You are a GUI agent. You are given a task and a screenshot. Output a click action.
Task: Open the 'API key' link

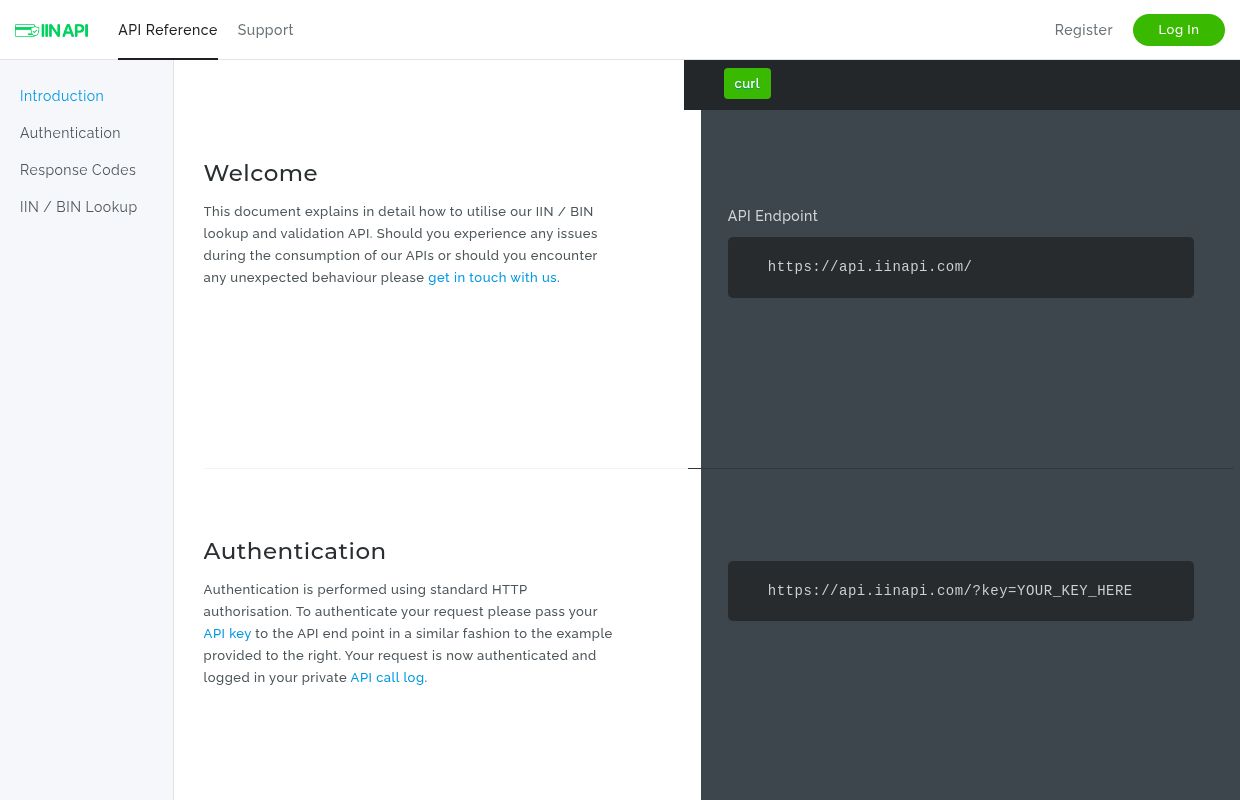(227, 634)
